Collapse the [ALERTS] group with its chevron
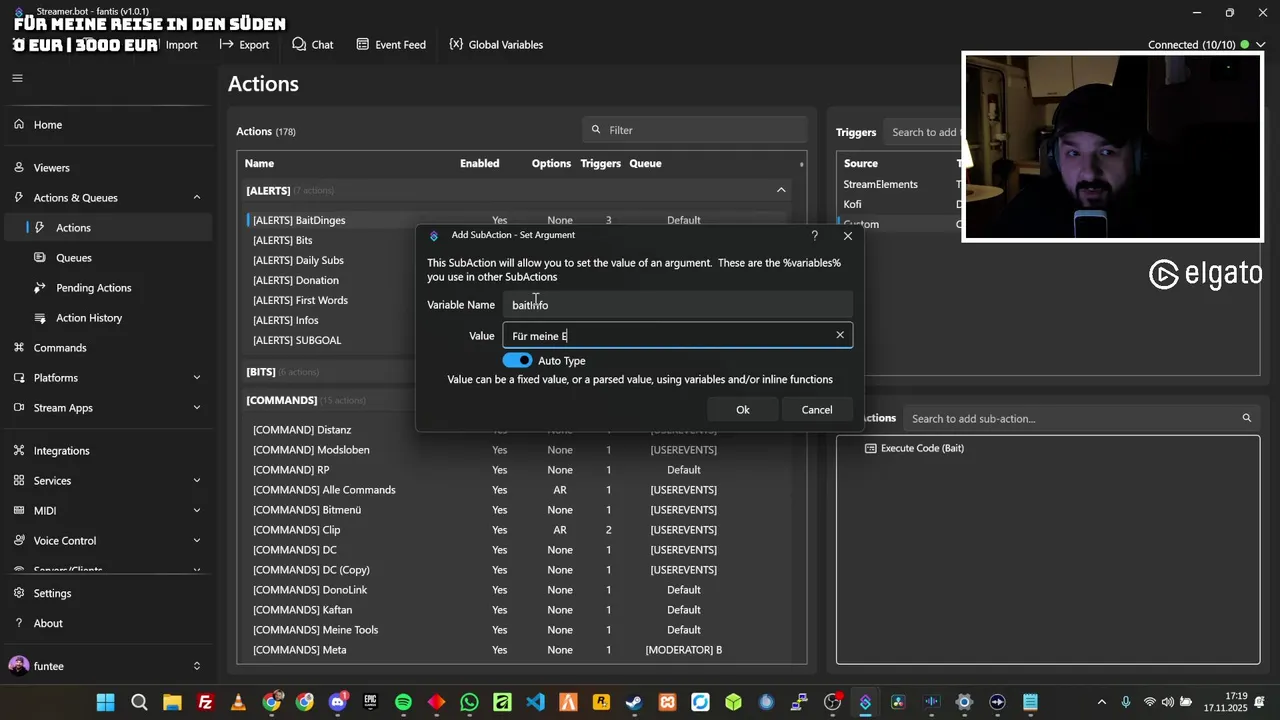Image resolution: width=1280 pixels, height=720 pixels. pos(781,190)
